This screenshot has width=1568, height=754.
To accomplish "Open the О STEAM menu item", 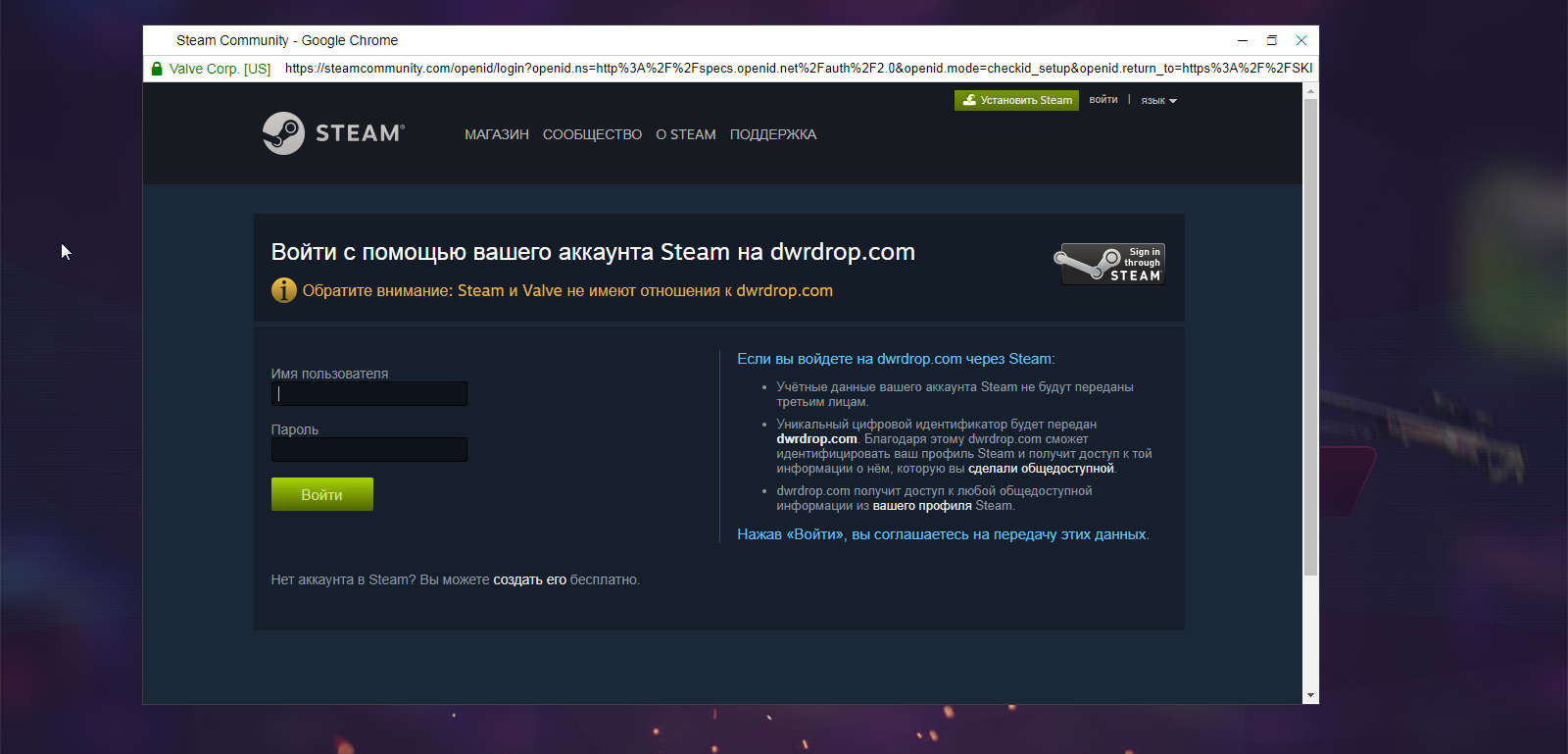I will tap(686, 134).
